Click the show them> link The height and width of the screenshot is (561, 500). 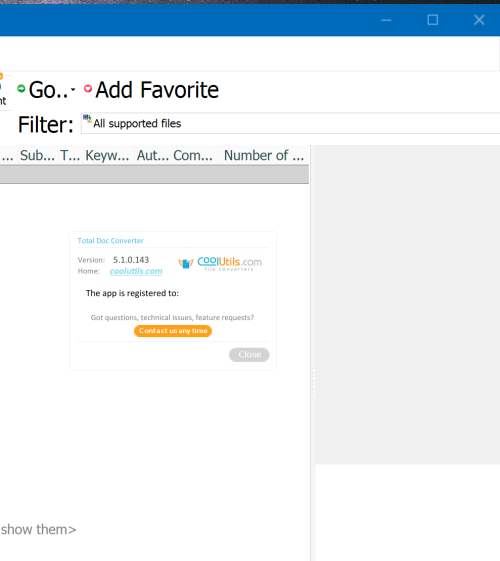pos(38,530)
